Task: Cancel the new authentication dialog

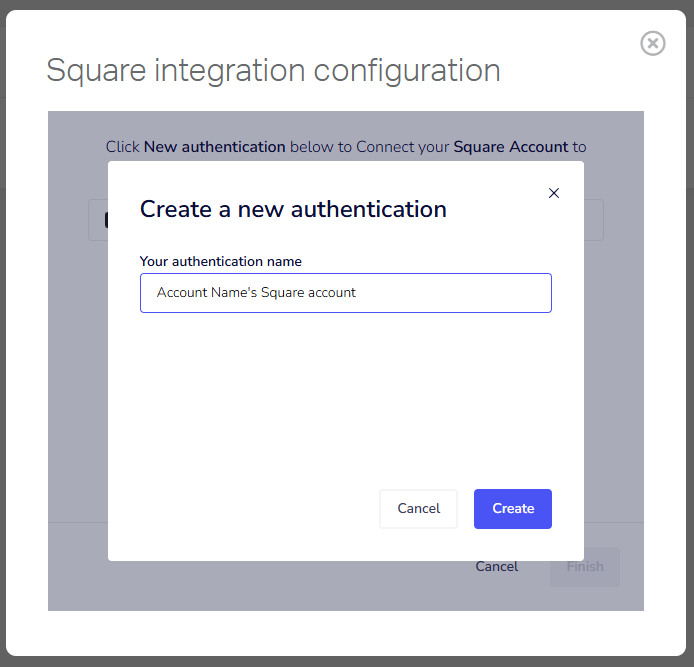Action: [418, 509]
